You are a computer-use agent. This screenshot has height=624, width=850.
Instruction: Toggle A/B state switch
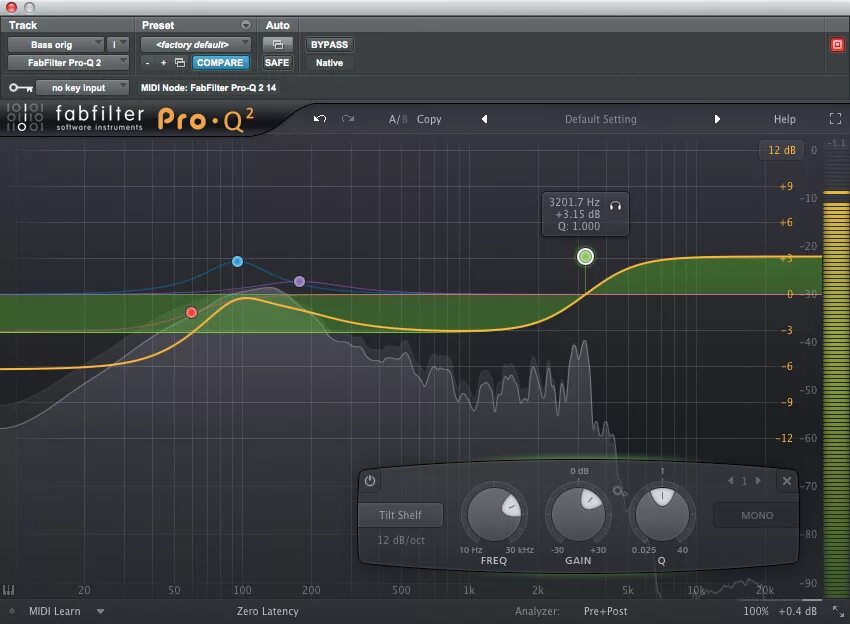tap(397, 119)
